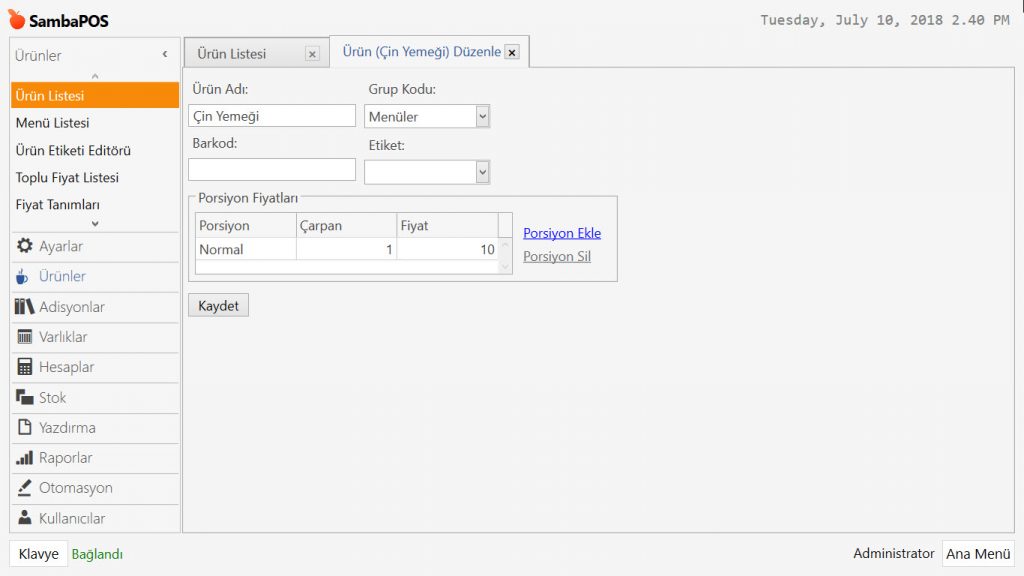1024x576 pixels.
Task: Open Hesaplar via its calculator icon
Action: pyautogui.click(x=24, y=367)
